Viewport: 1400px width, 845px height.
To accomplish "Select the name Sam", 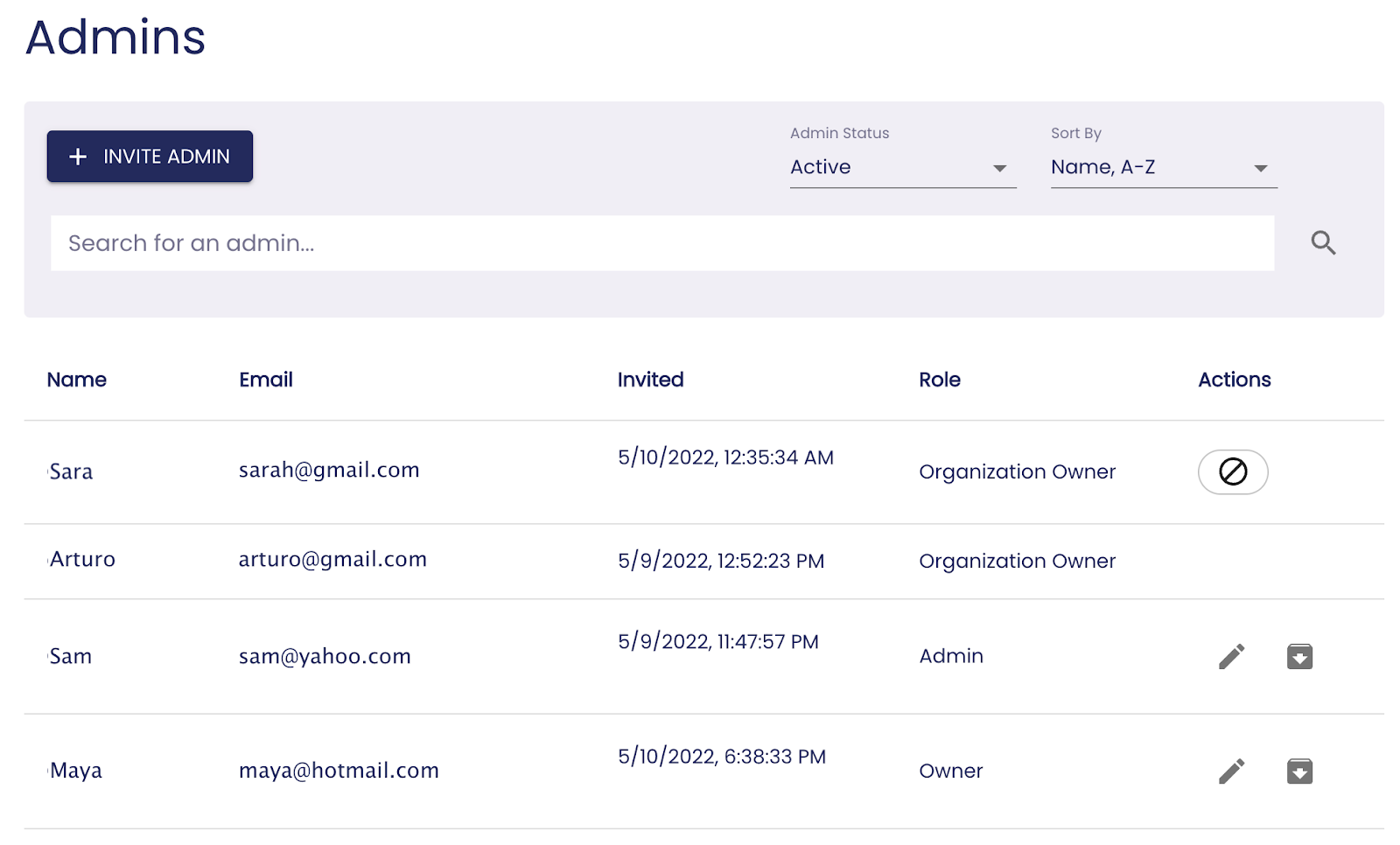I will click(70, 657).
